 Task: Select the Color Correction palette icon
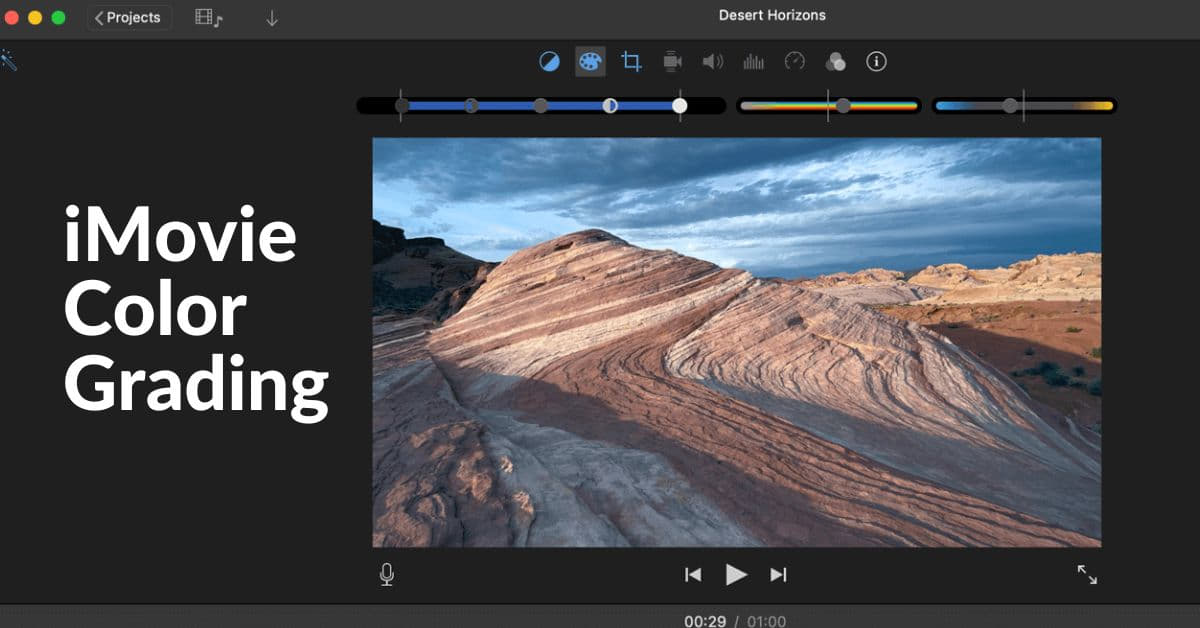pos(590,62)
